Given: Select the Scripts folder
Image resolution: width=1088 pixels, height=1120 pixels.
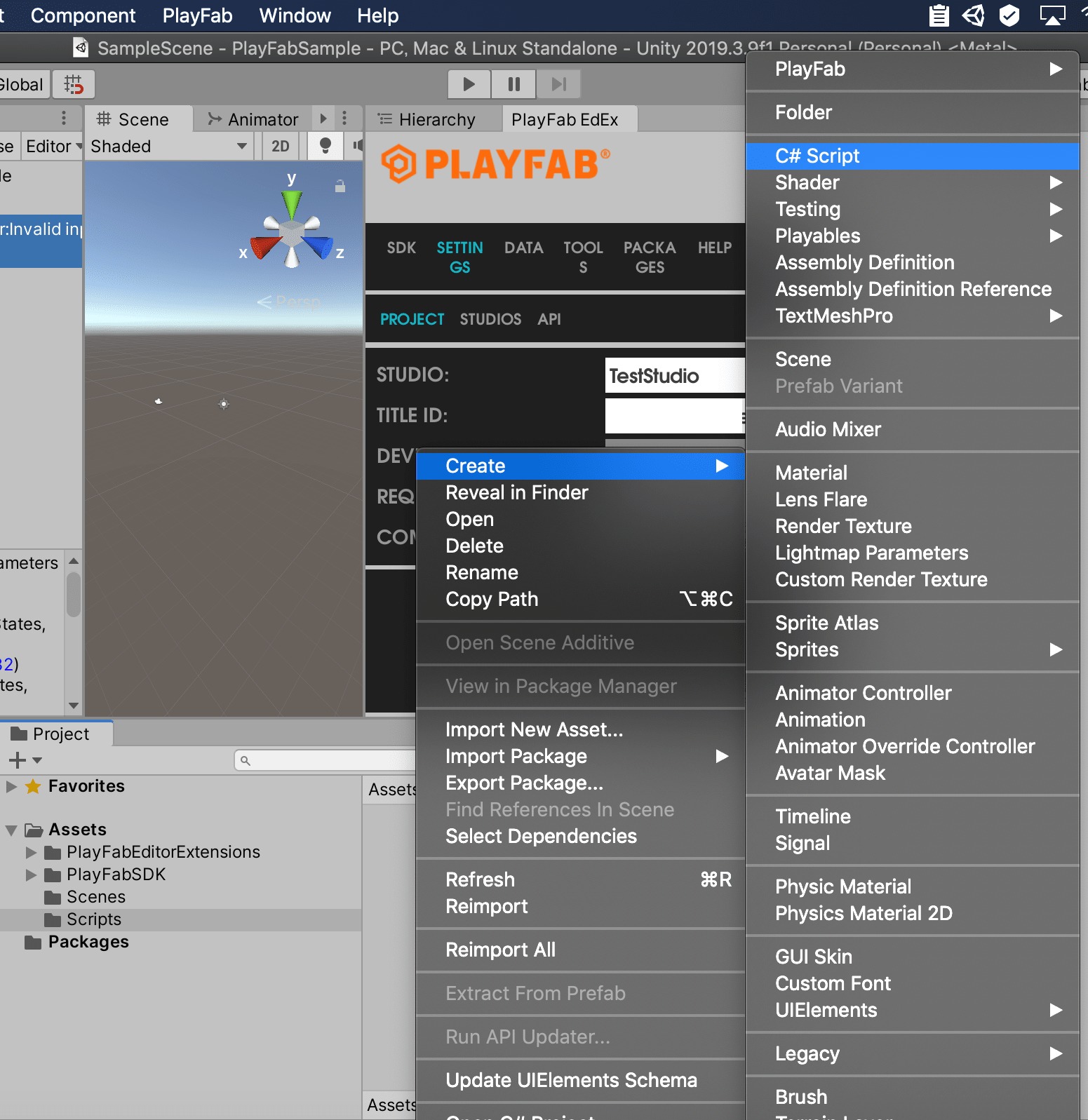Looking at the screenshot, I should tap(82, 919).
